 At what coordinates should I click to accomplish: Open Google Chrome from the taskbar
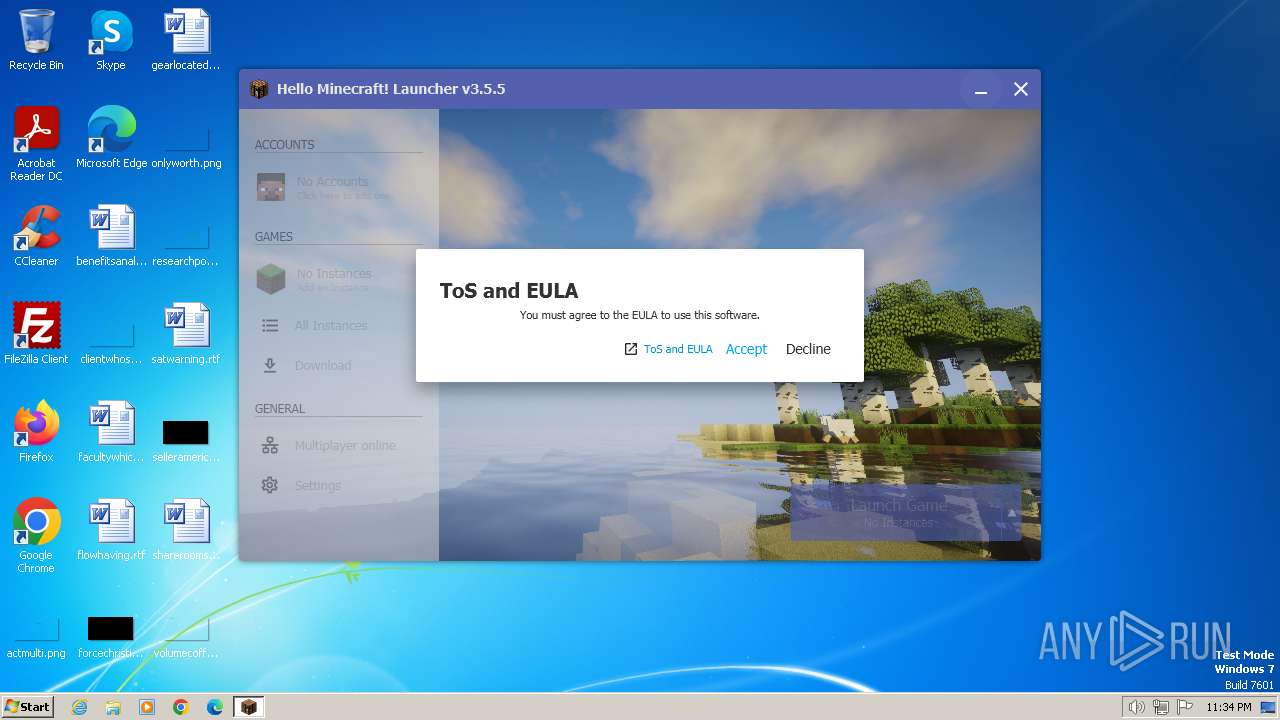(x=181, y=707)
